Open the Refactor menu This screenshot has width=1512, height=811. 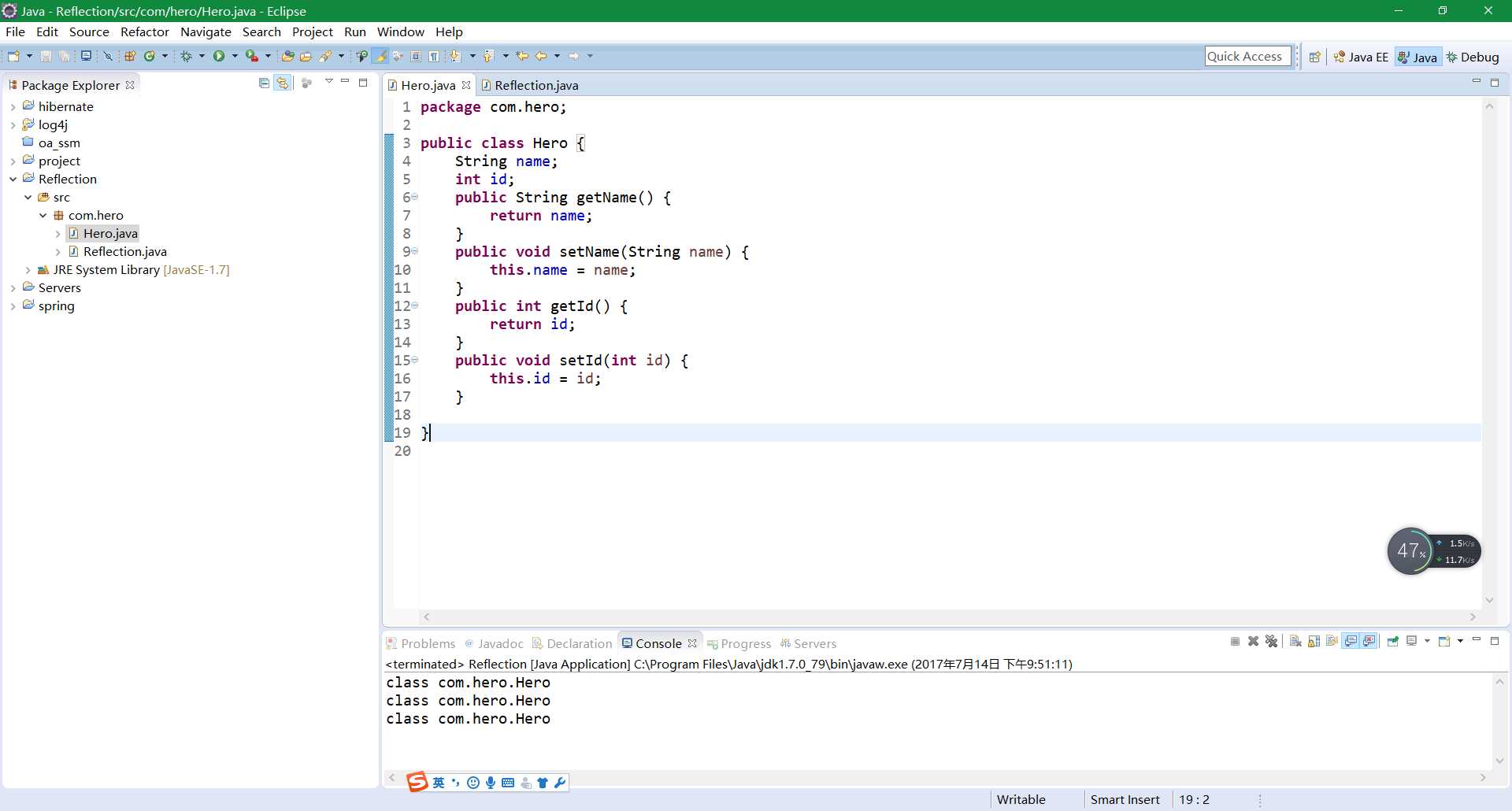click(145, 31)
